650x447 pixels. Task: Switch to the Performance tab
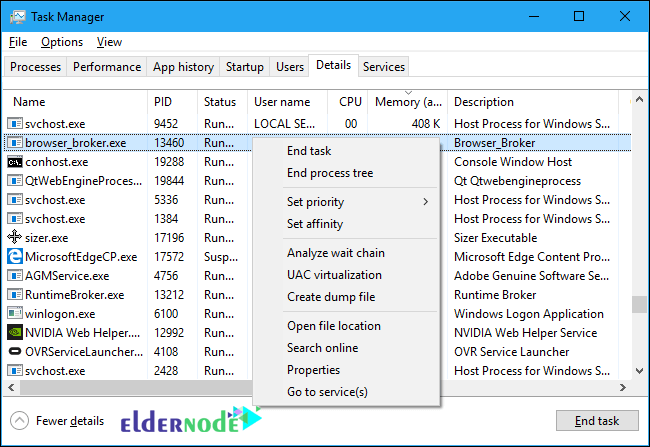pyautogui.click(x=107, y=67)
